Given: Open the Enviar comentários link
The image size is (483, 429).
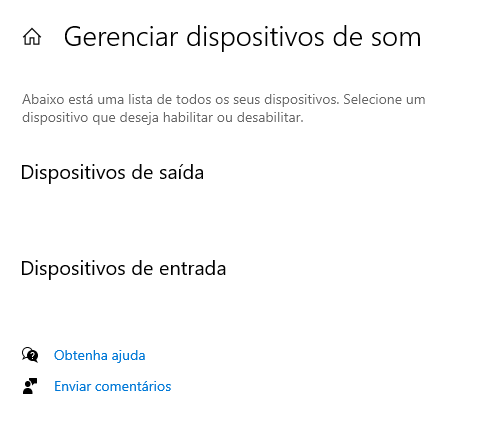Looking at the screenshot, I should [113, 386].
